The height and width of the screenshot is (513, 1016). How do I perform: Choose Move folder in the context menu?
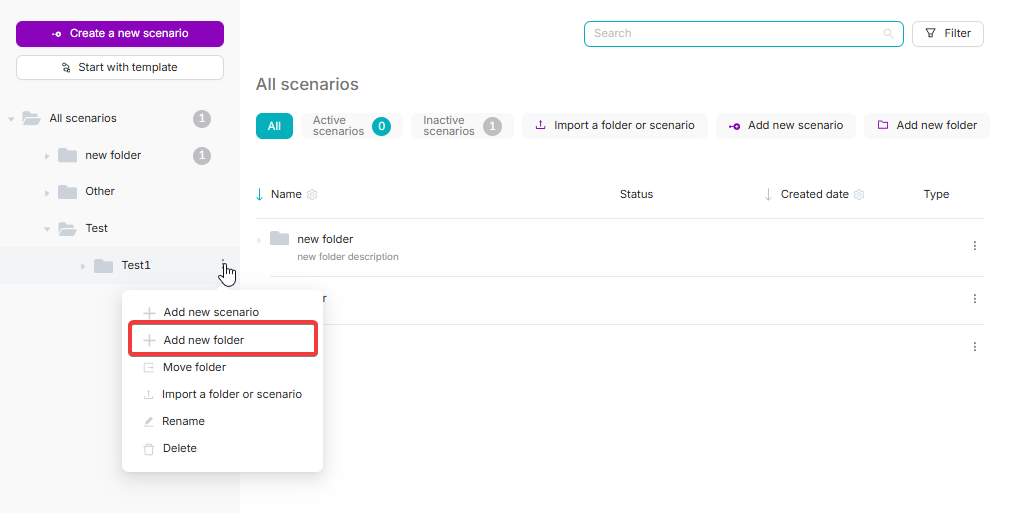point(194,367)
